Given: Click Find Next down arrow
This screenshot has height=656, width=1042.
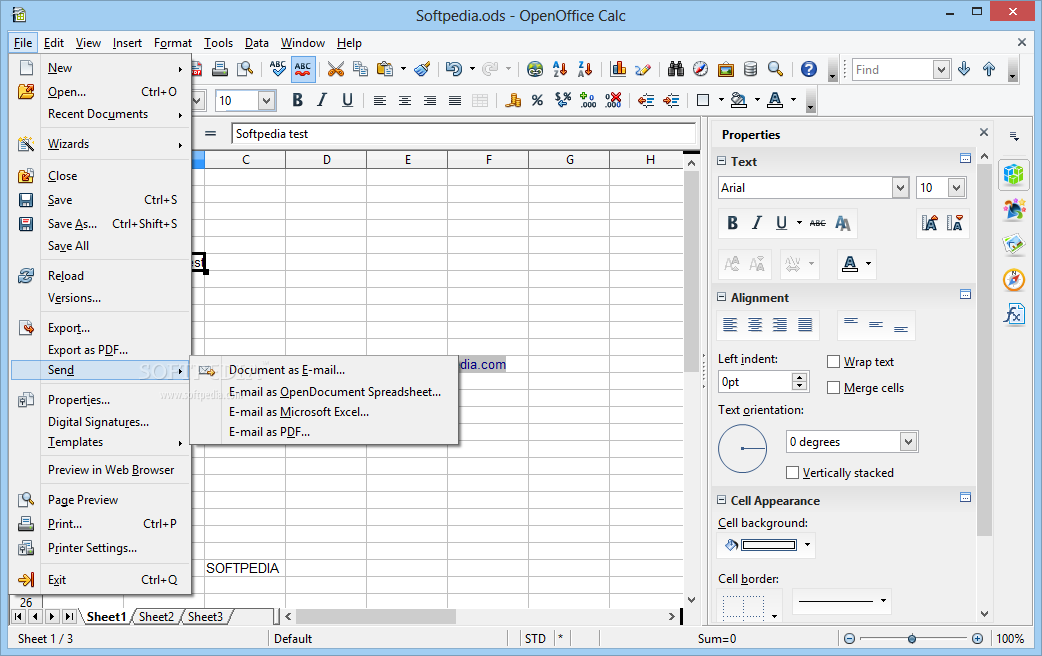Looking at the screenshot, I should tap(964, 69).
